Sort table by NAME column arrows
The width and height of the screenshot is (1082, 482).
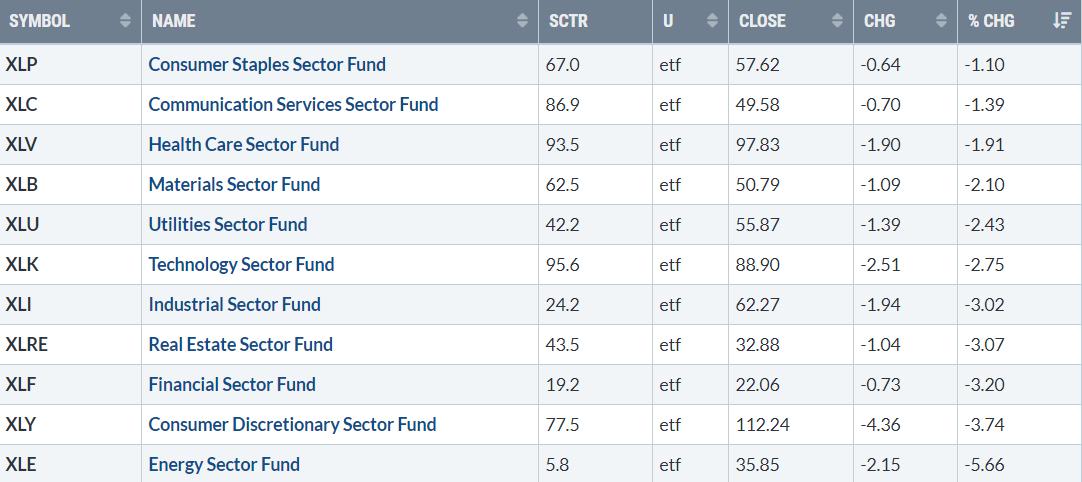522,20
